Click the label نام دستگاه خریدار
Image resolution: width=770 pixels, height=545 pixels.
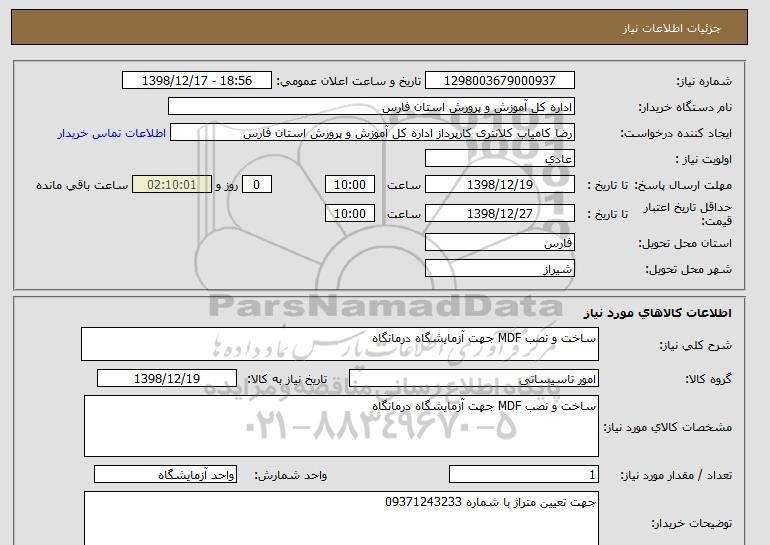pyautogui.click(x=685, y=107)
